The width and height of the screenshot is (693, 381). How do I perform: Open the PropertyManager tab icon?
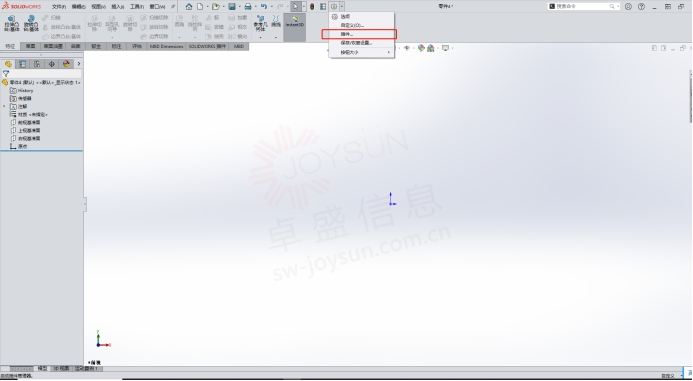(x=23, y=64)
